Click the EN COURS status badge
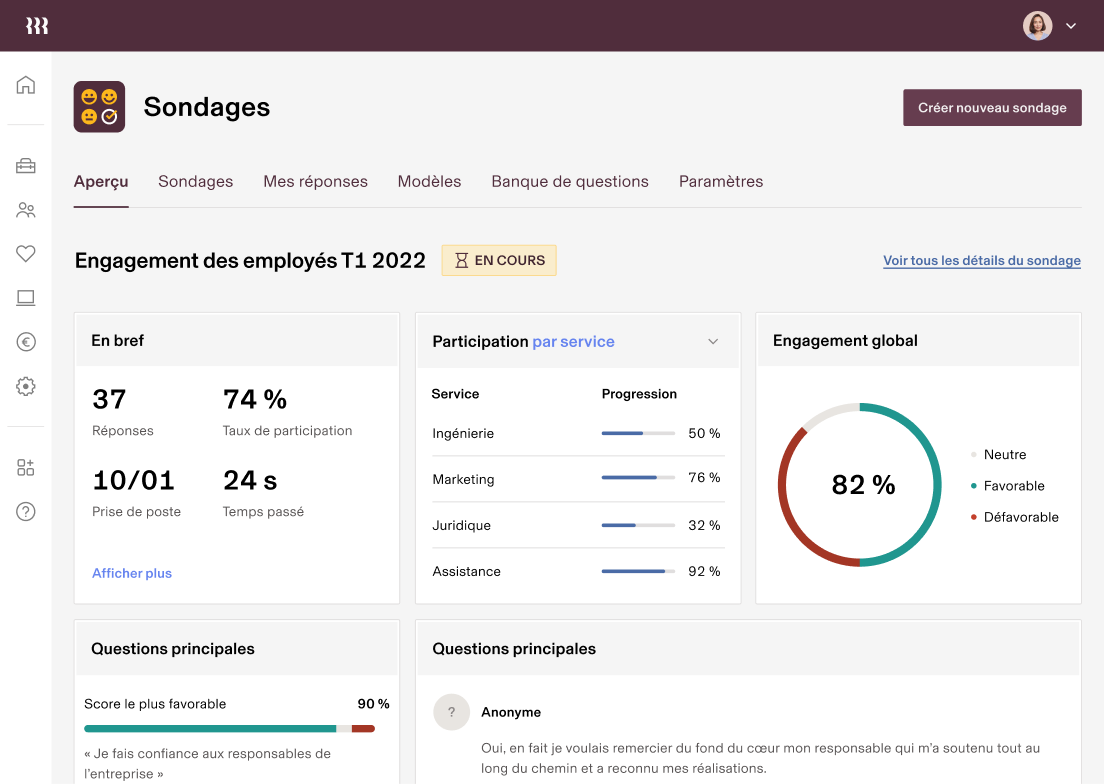The width and height of the screenshot is (1104, 784). click(498, 260)
